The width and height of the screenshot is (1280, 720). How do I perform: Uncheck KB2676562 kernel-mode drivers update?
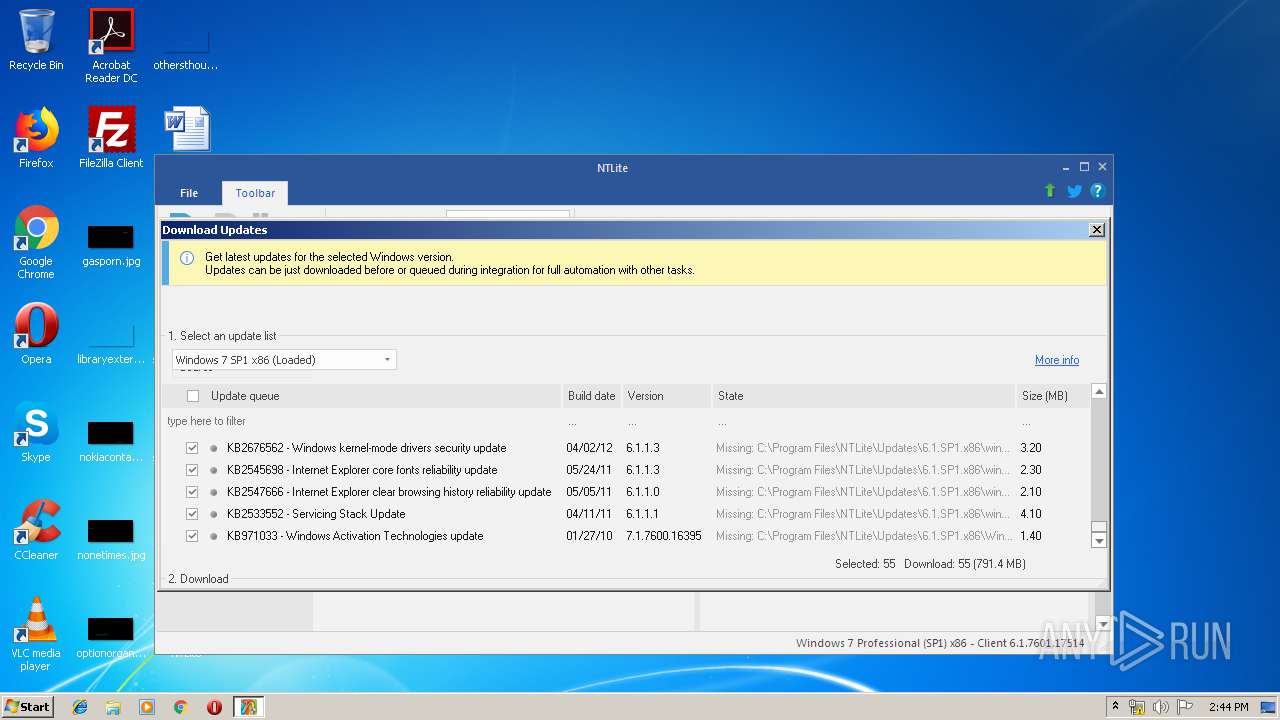point(192,448)
